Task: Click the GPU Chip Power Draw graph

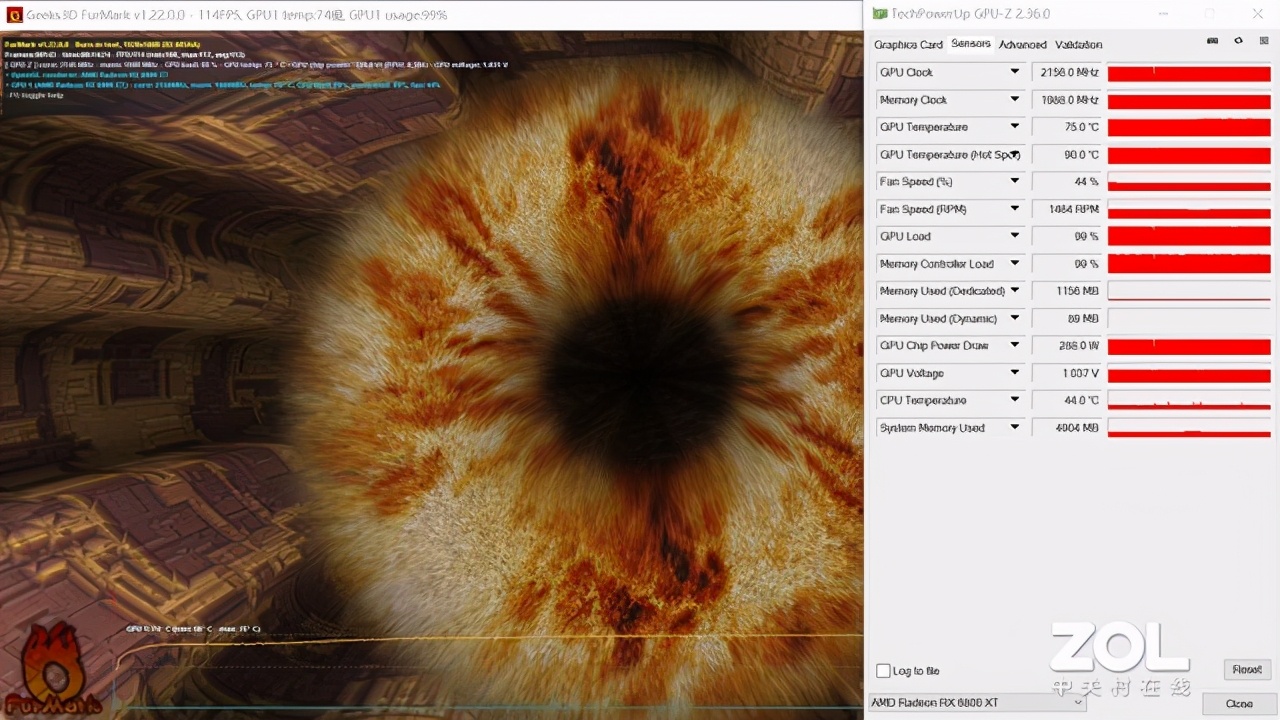Action: tap(1189, 346)
